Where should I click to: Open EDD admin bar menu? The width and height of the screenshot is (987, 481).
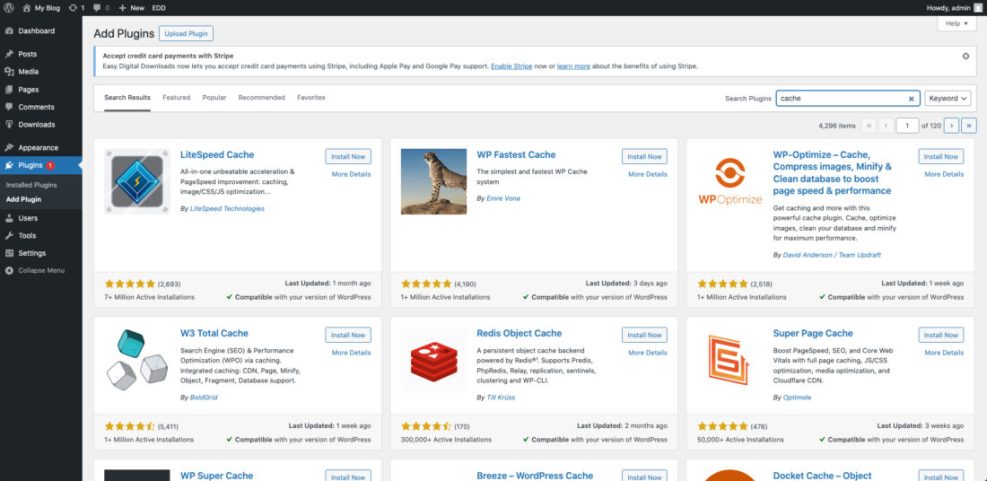[159, 8]
